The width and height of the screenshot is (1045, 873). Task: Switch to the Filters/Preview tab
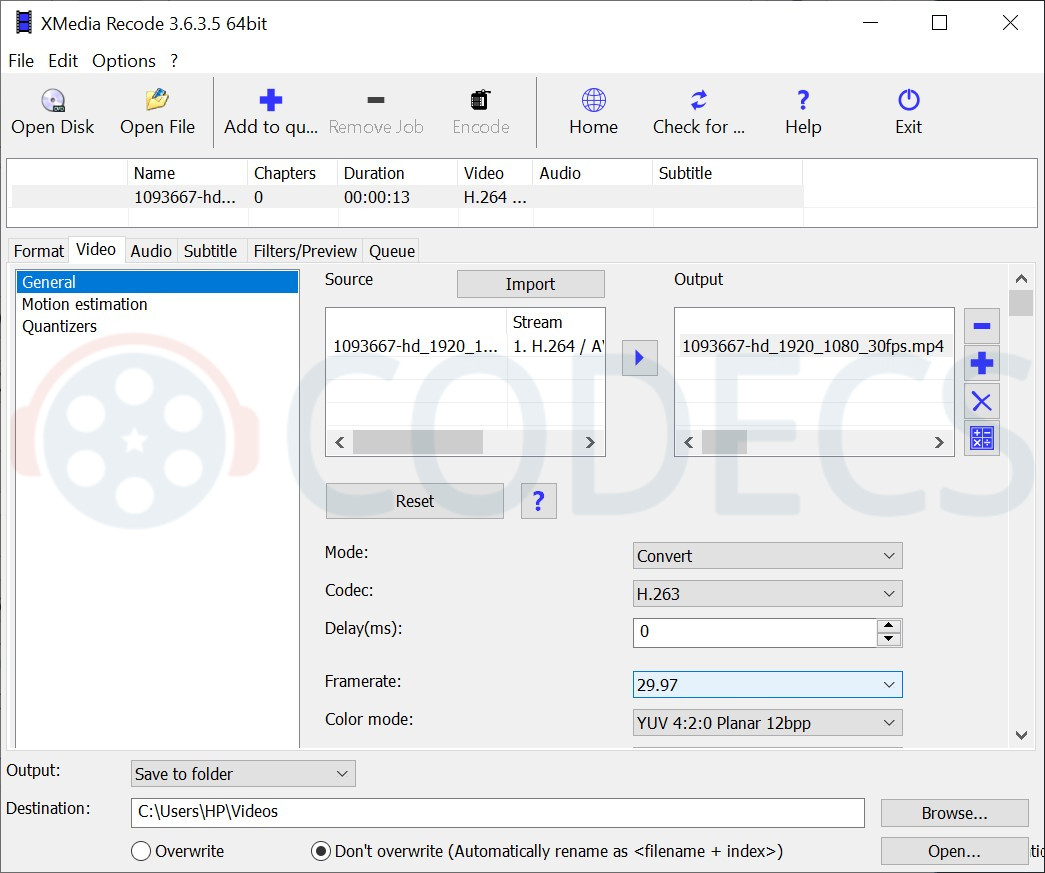tap(305, 251)
